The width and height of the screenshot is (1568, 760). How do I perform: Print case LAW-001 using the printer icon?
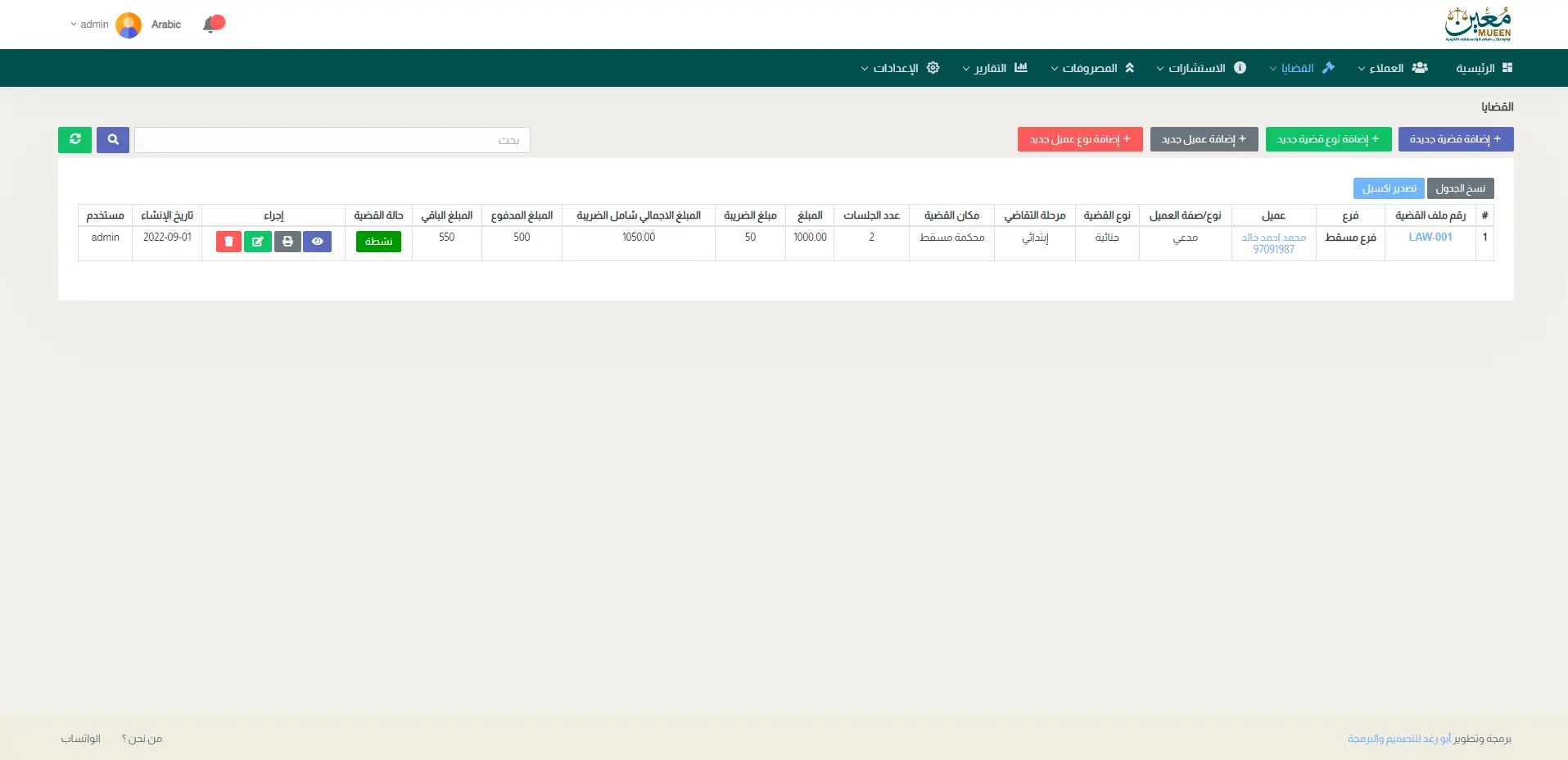point(287,242)
